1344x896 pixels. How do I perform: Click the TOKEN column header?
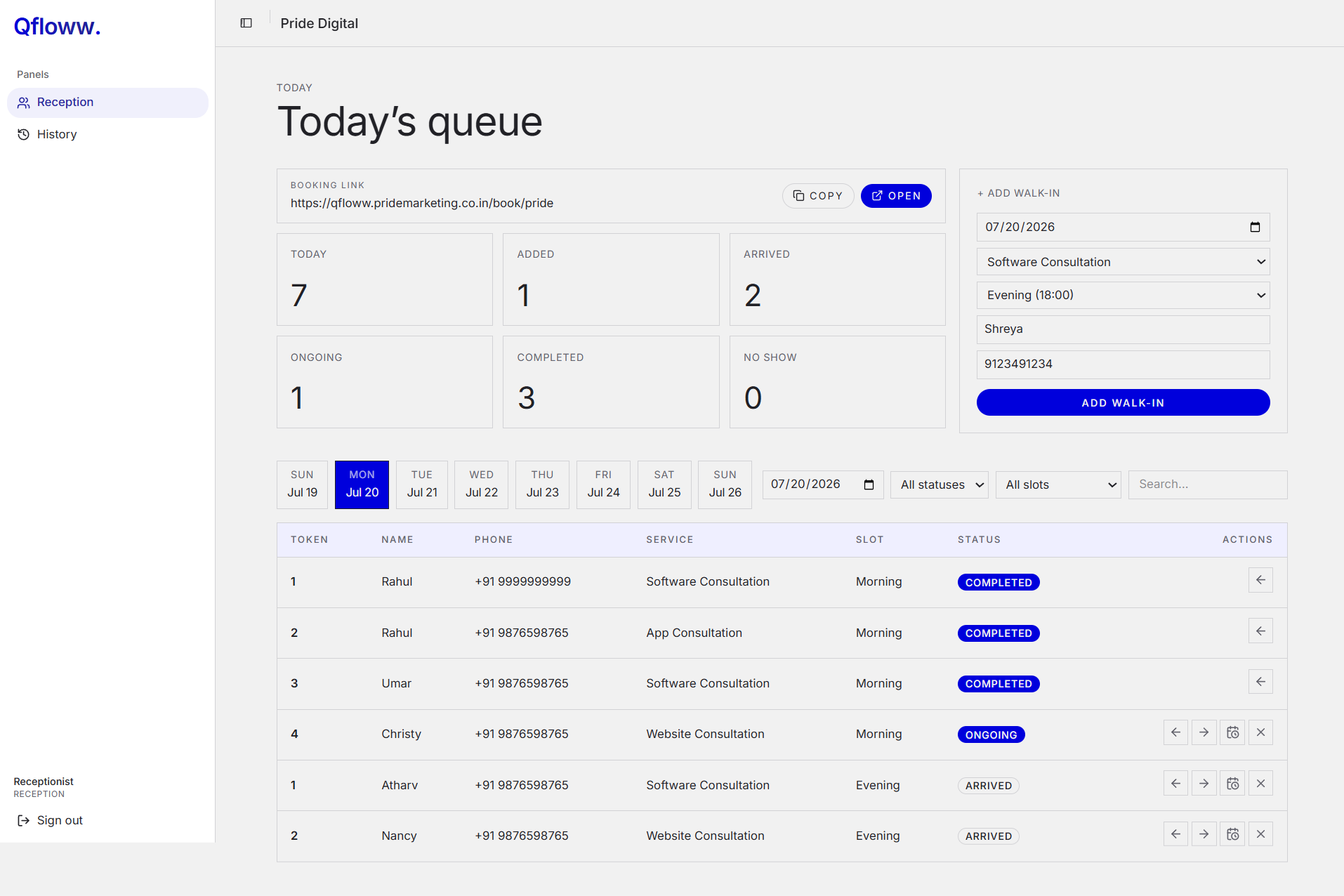(309, 539)
